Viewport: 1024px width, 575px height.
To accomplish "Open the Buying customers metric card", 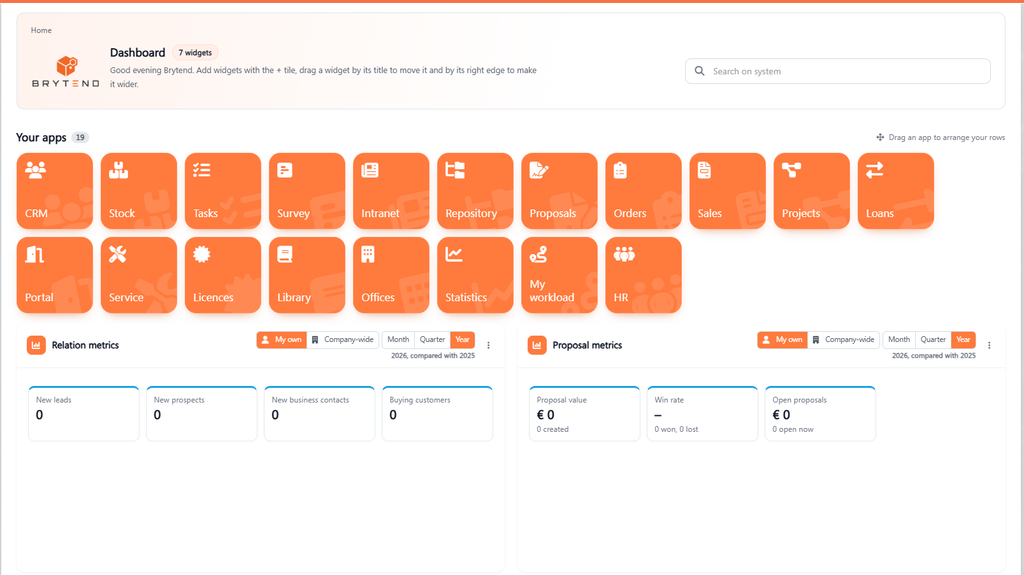I will 438,414.
